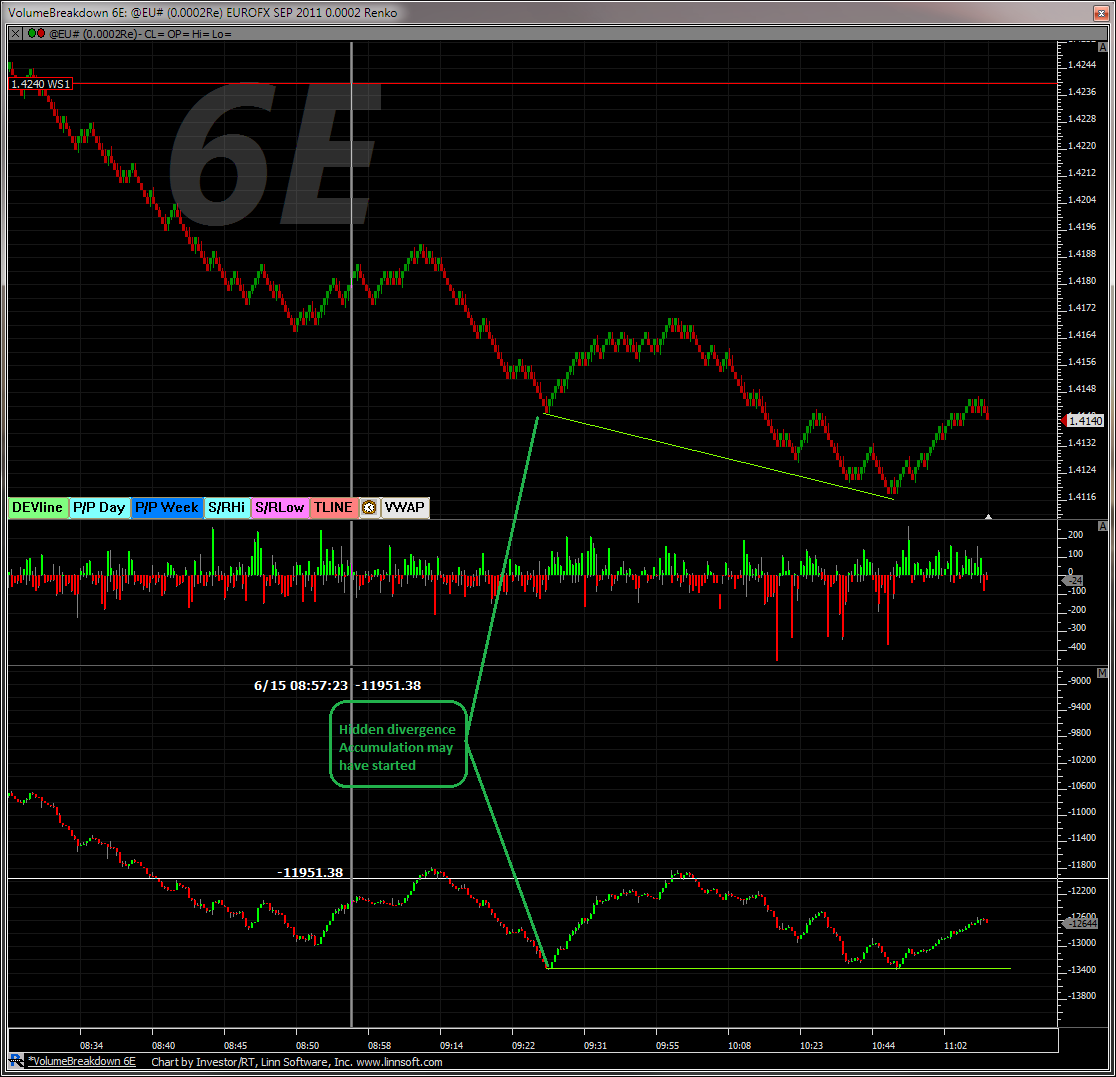This screenshot has width=1116, height=1077.
Task: Toggle the P/P Week button
Action: 167,508
